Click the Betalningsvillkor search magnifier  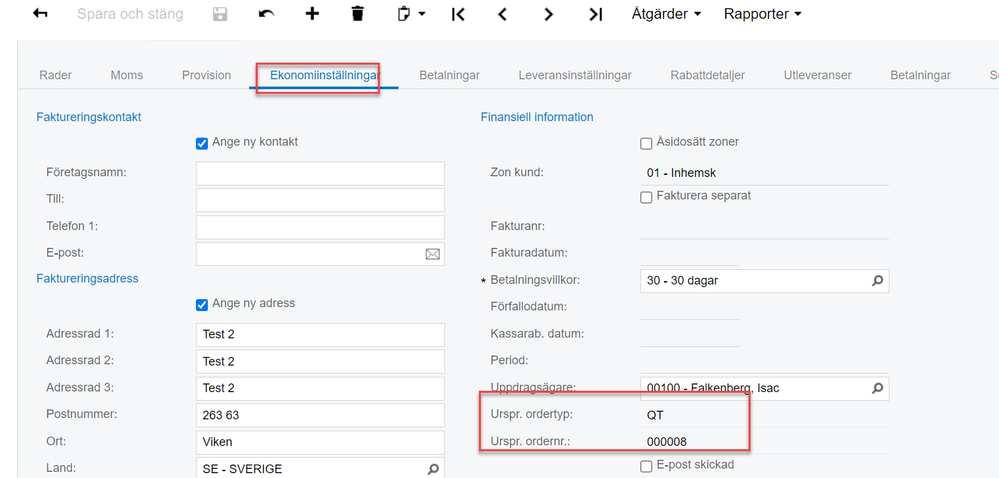pyautogui.click(x=878, y=281)
